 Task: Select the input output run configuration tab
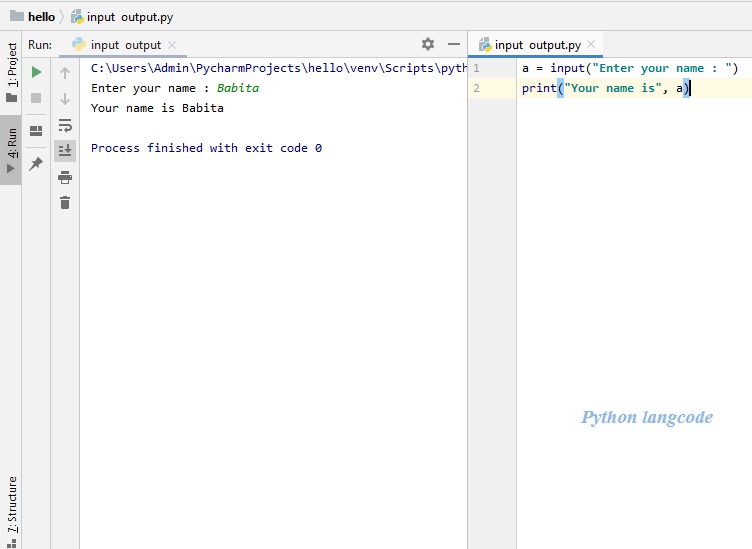(x=123, y=45)
